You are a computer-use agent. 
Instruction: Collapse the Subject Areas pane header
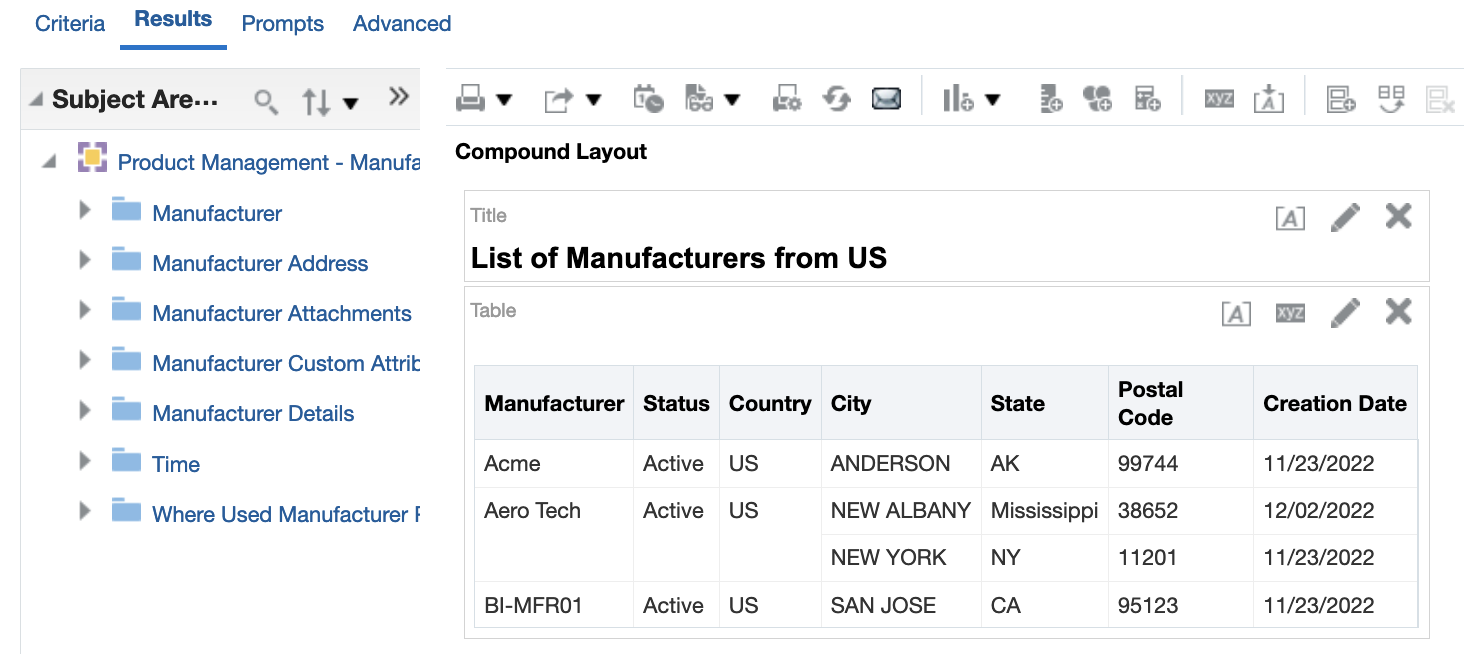pyautogui.click(x=36, y=100)
